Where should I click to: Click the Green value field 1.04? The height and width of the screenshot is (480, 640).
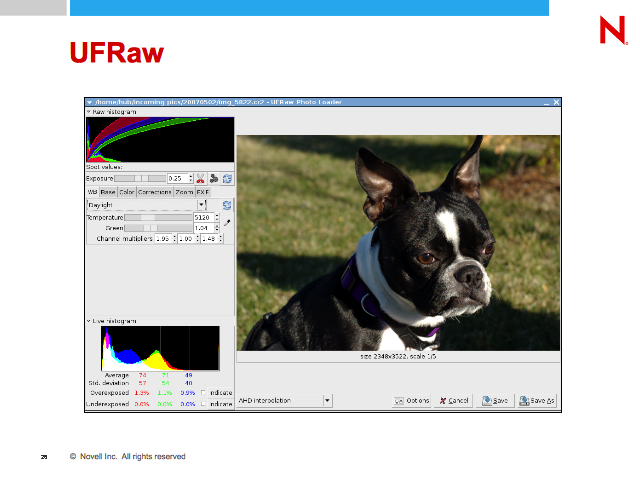204,228
